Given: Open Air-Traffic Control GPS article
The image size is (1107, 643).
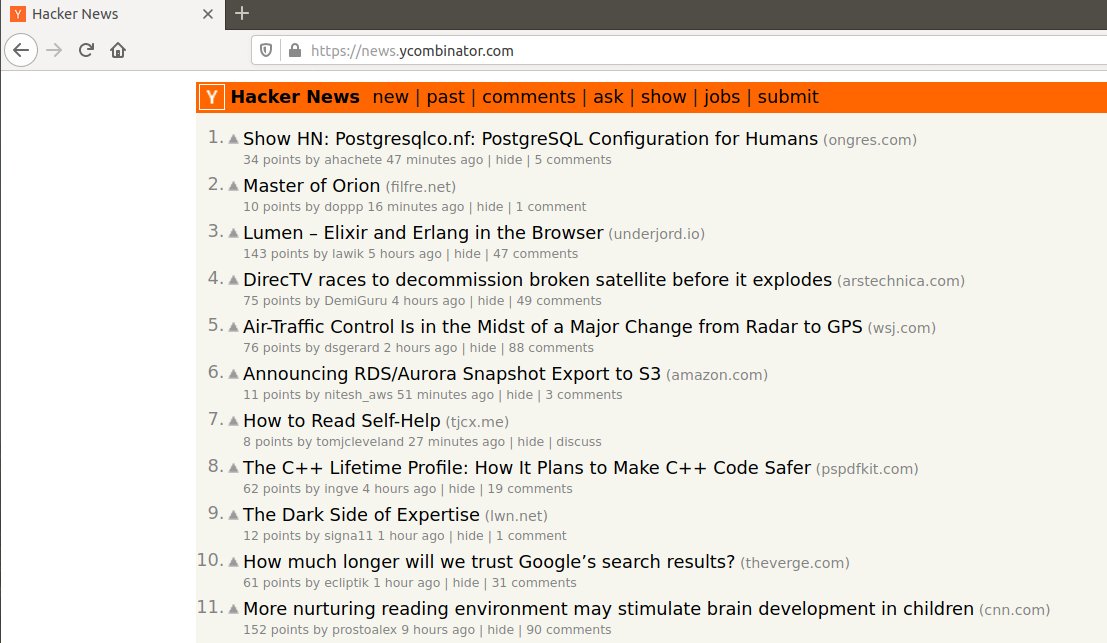Looking at the screenshot, I should (x=553, y=327).
